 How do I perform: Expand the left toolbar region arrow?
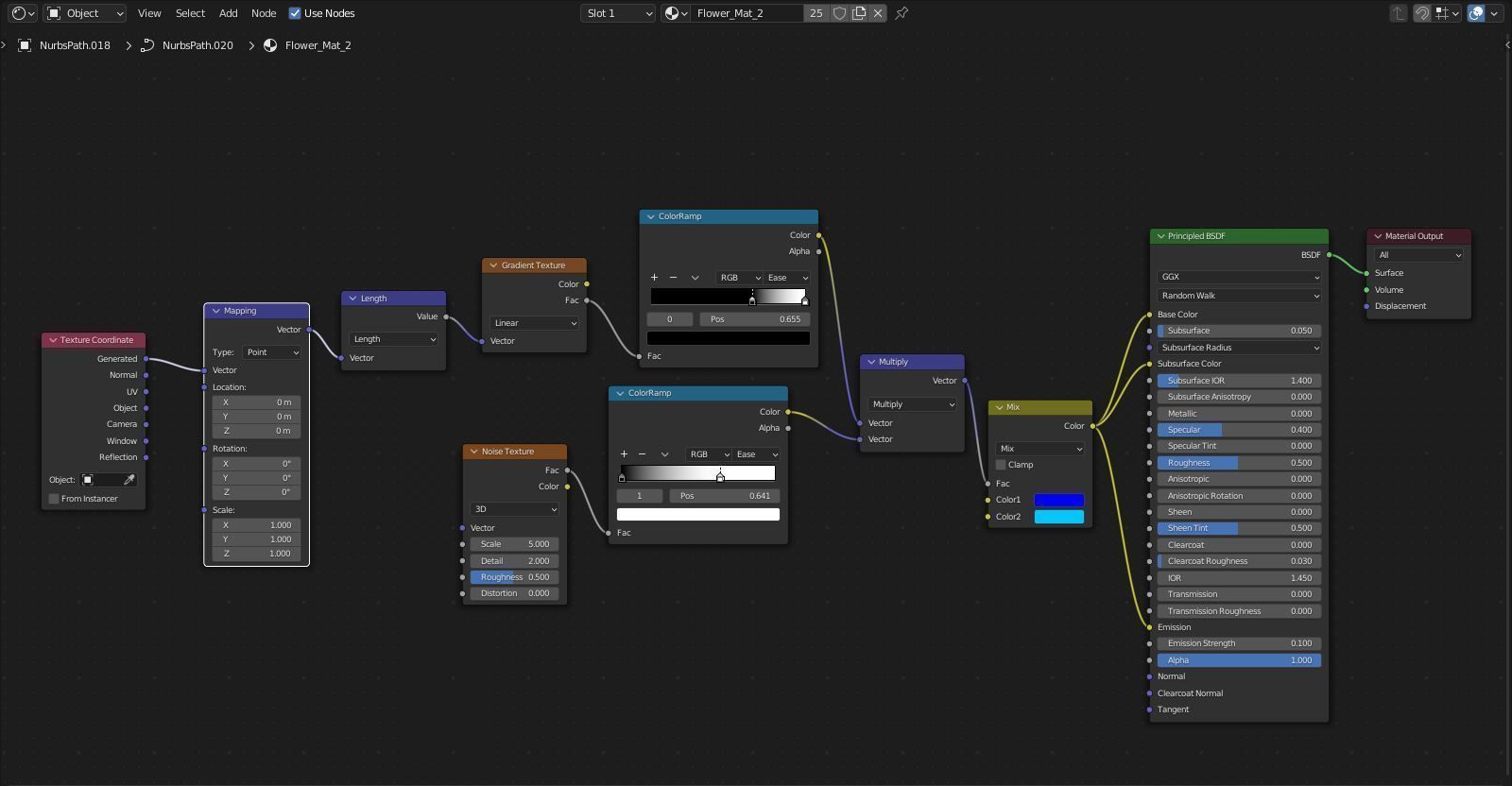[4, 44]
